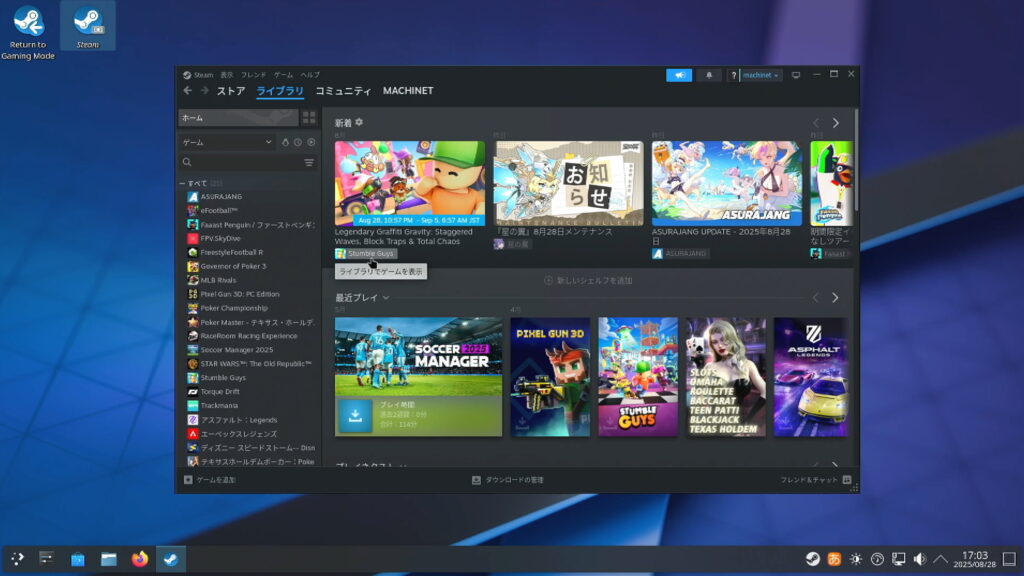This screenshot has height=576, width=1024.
Task: Collapse the すべて game list category
Action: (182, 184)
